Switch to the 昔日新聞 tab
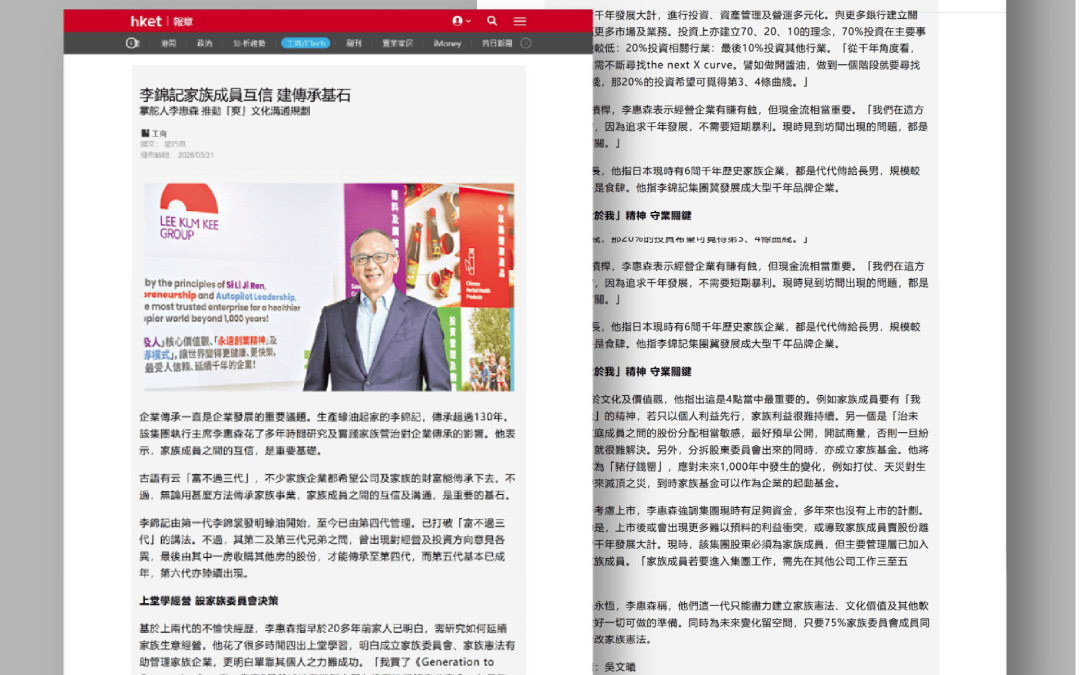The image size is (1080, 675). (x=497, y=43)
